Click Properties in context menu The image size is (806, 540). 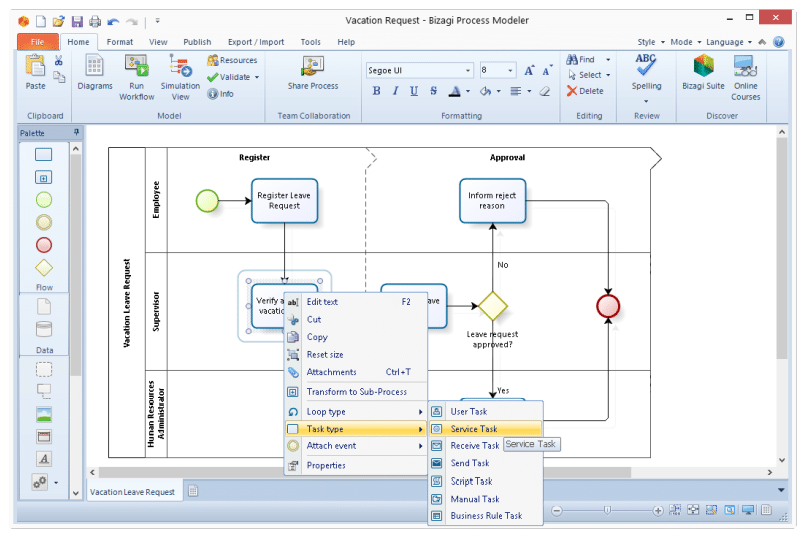coord(356,465)
